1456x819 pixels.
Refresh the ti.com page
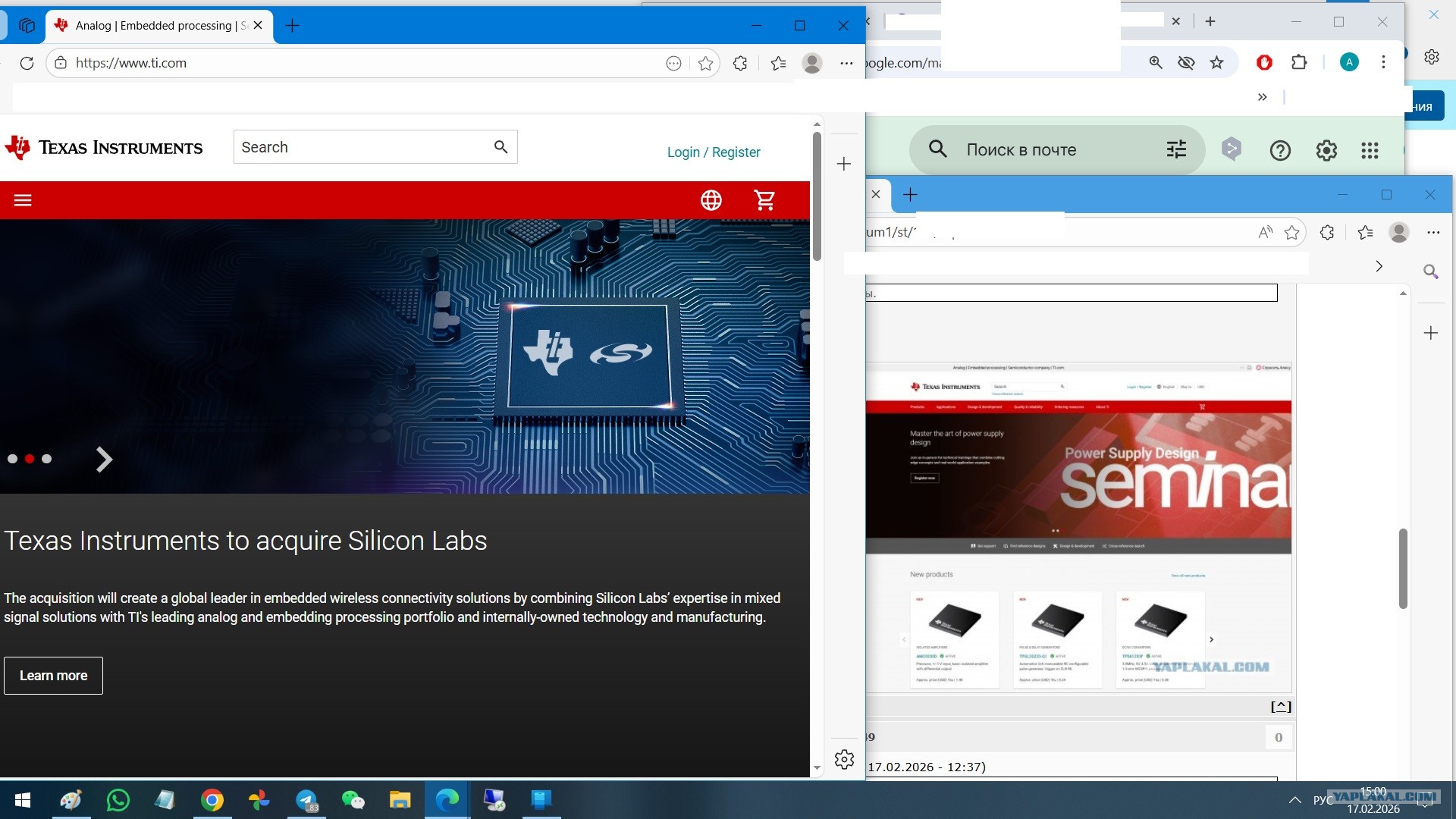pyautogui.click(x=27, y=63)
